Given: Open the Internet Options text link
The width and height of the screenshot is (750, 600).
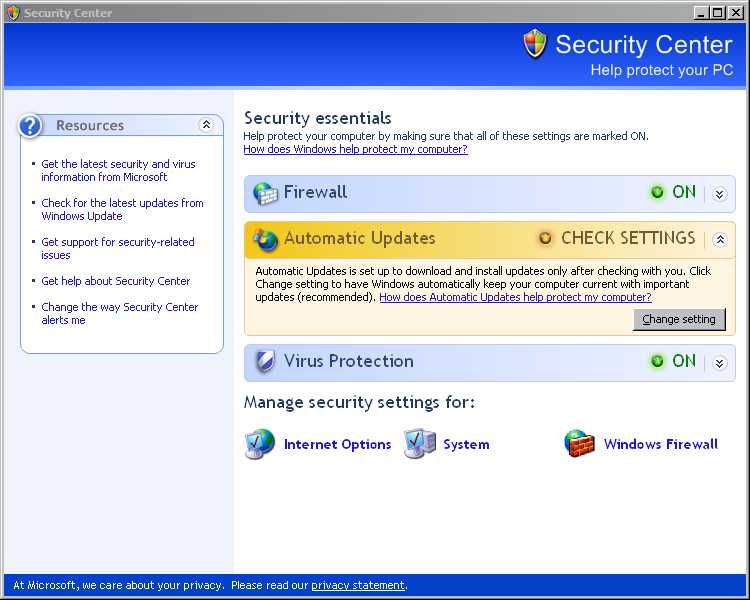Looking at the screenshot, I should click(x=337, y=444).
